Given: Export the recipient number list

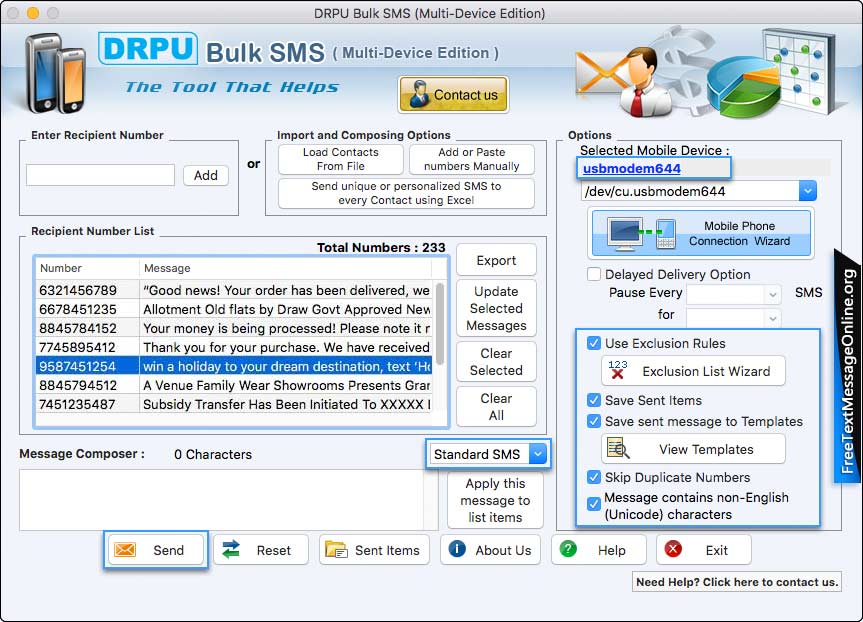Looking at the screenshot, I should (496, 260).
